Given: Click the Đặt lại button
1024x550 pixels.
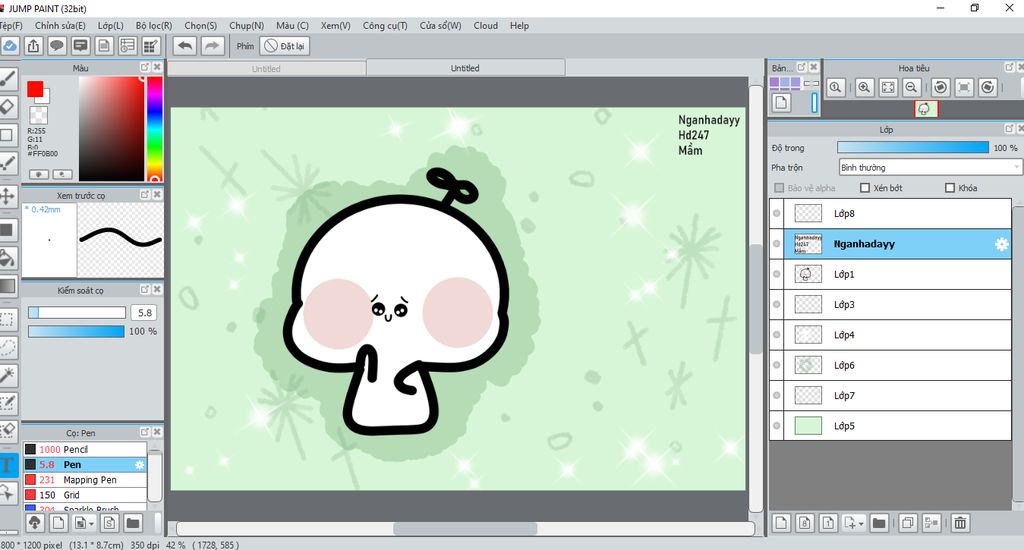Looking at the screenshot, I should tap(285, 46).
